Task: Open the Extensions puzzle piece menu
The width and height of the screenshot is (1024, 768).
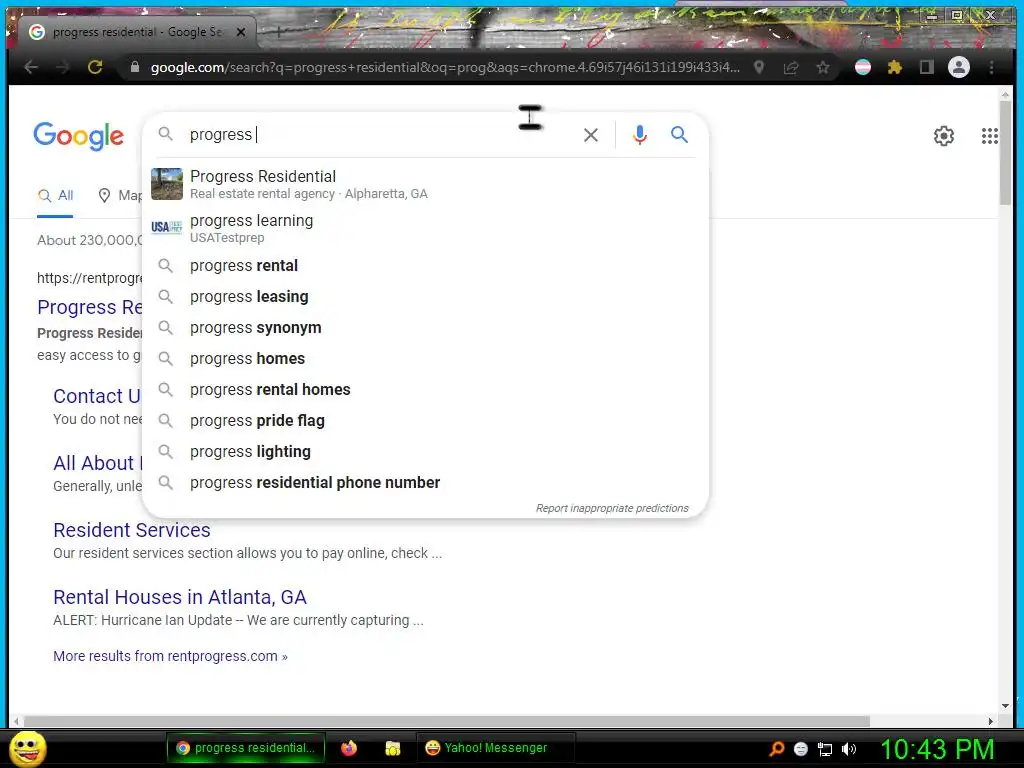Action: click(x=895, y=67)
